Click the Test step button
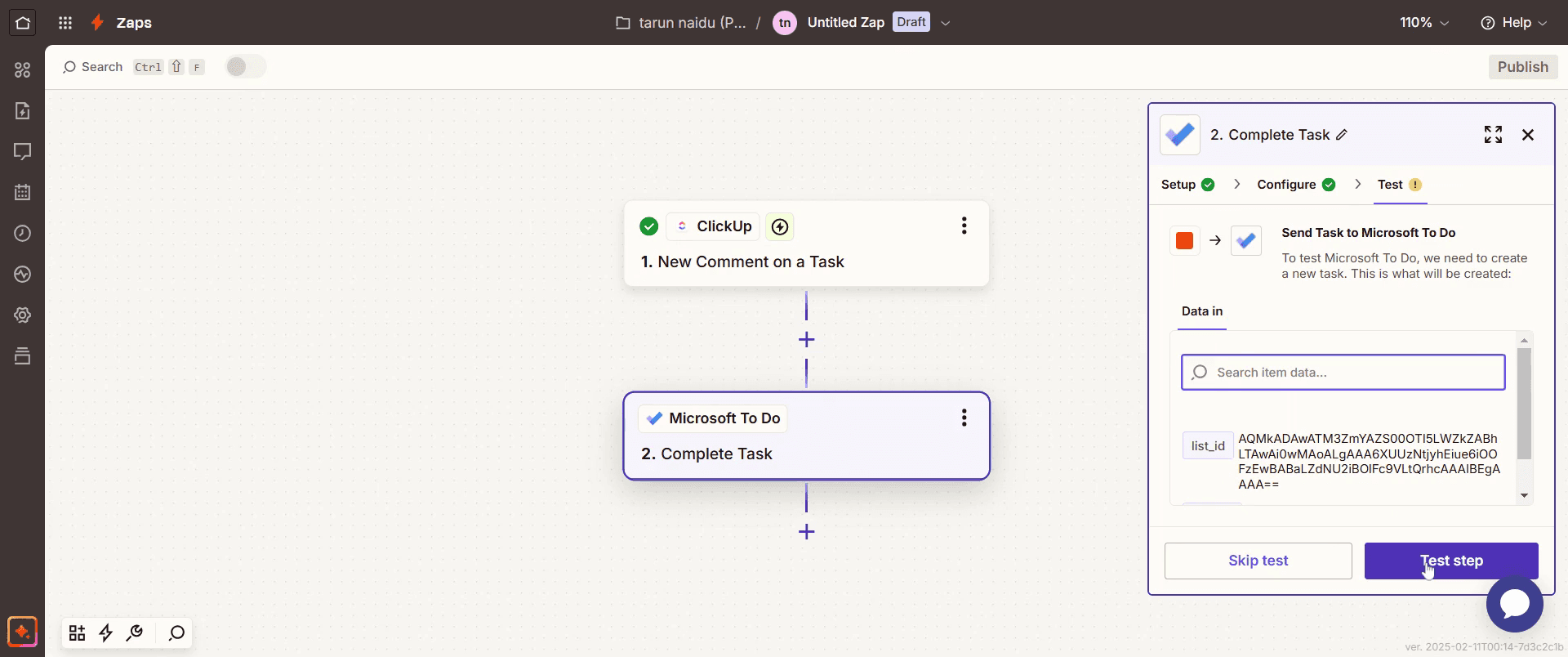 tap(1451, 561)
